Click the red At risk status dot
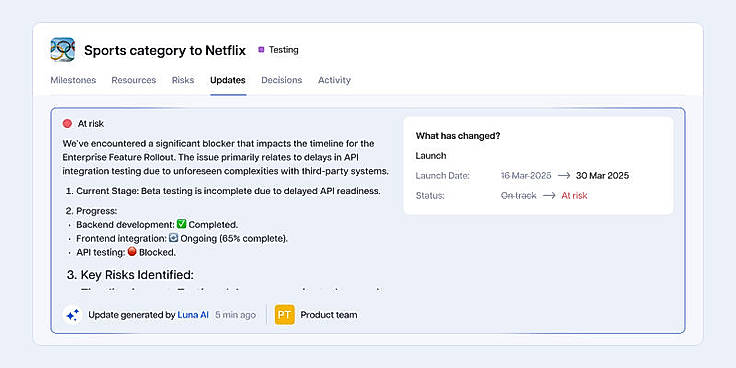The width and height of the screenshot is (736, 368). [x=67, y=123]
